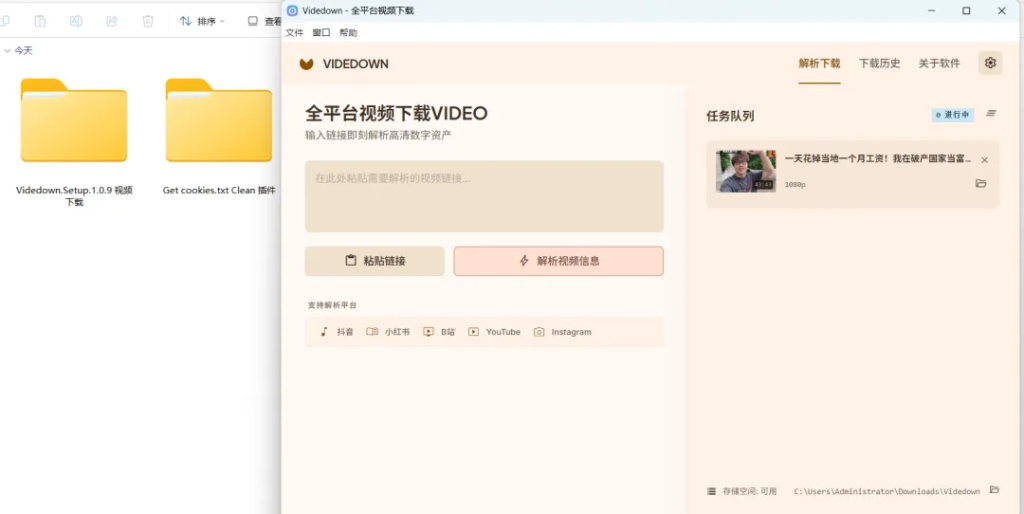The image size is (1024, 514).
Task: Switch to the 解析下载 tab
Action: [819, 63]
